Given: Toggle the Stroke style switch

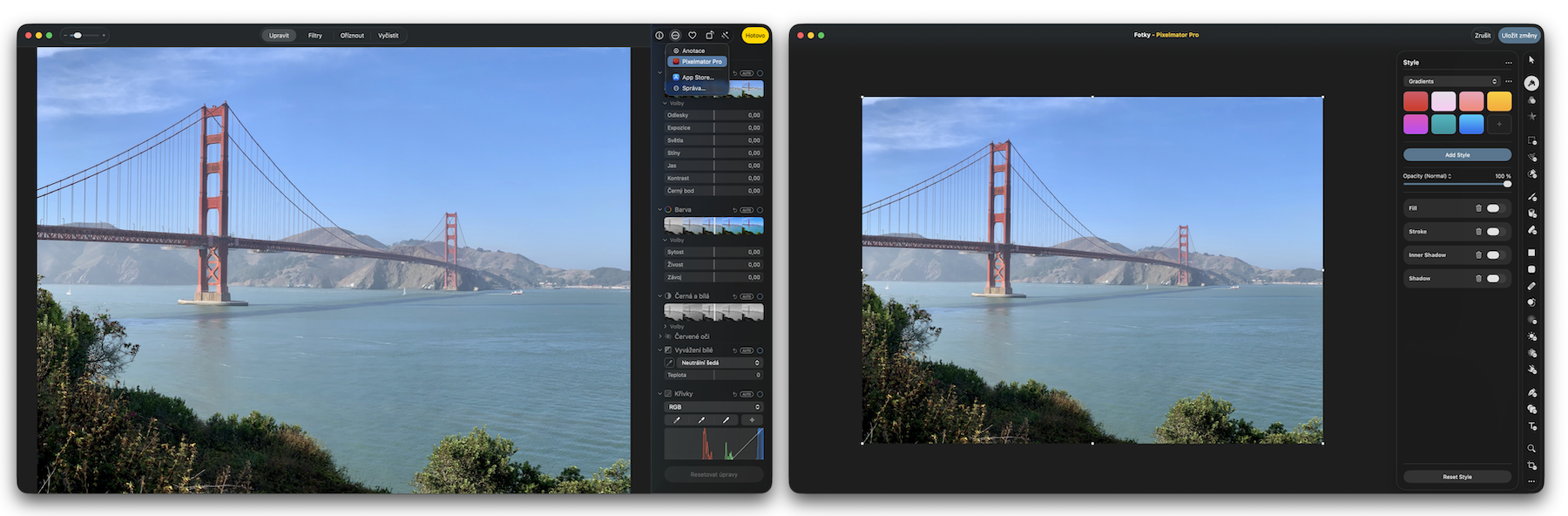Looking at the screenshot, I should 1493,232.
